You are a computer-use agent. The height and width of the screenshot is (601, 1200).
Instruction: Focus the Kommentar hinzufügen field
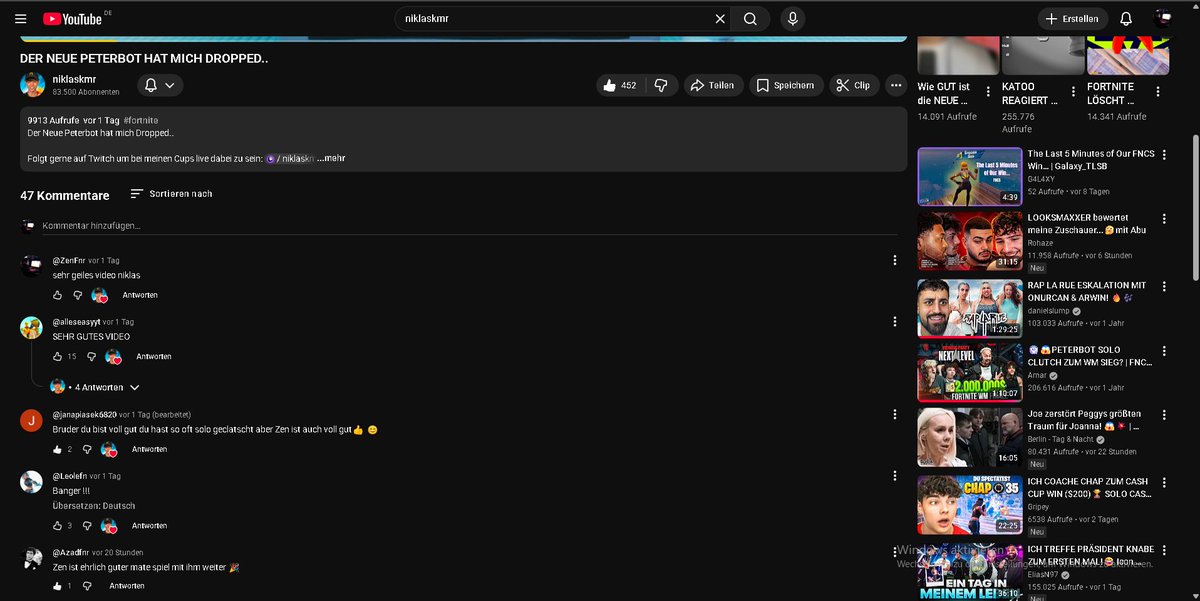(470, 226)
